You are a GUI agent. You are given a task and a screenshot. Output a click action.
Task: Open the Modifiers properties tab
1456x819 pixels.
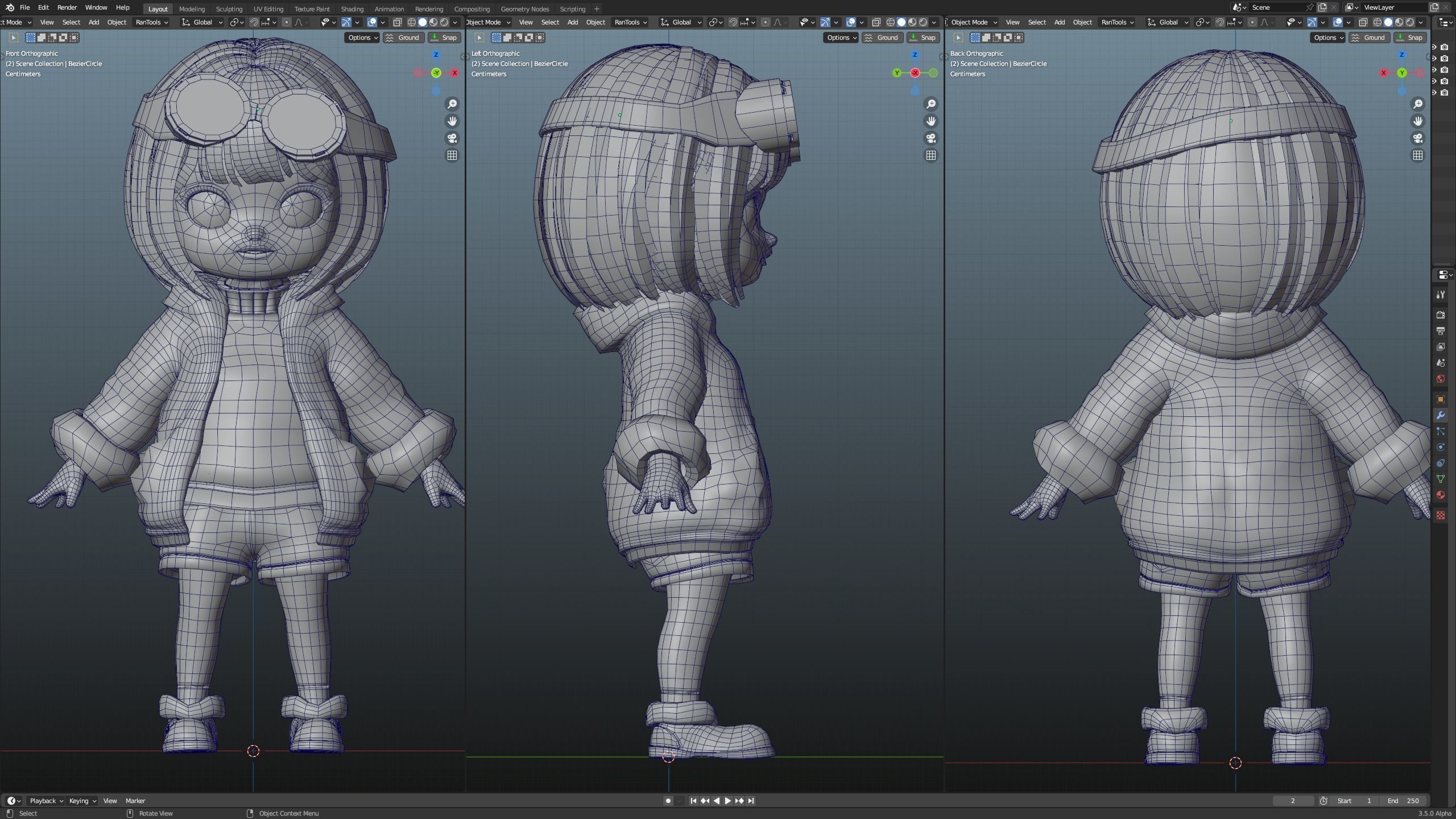pos(1441,415)
